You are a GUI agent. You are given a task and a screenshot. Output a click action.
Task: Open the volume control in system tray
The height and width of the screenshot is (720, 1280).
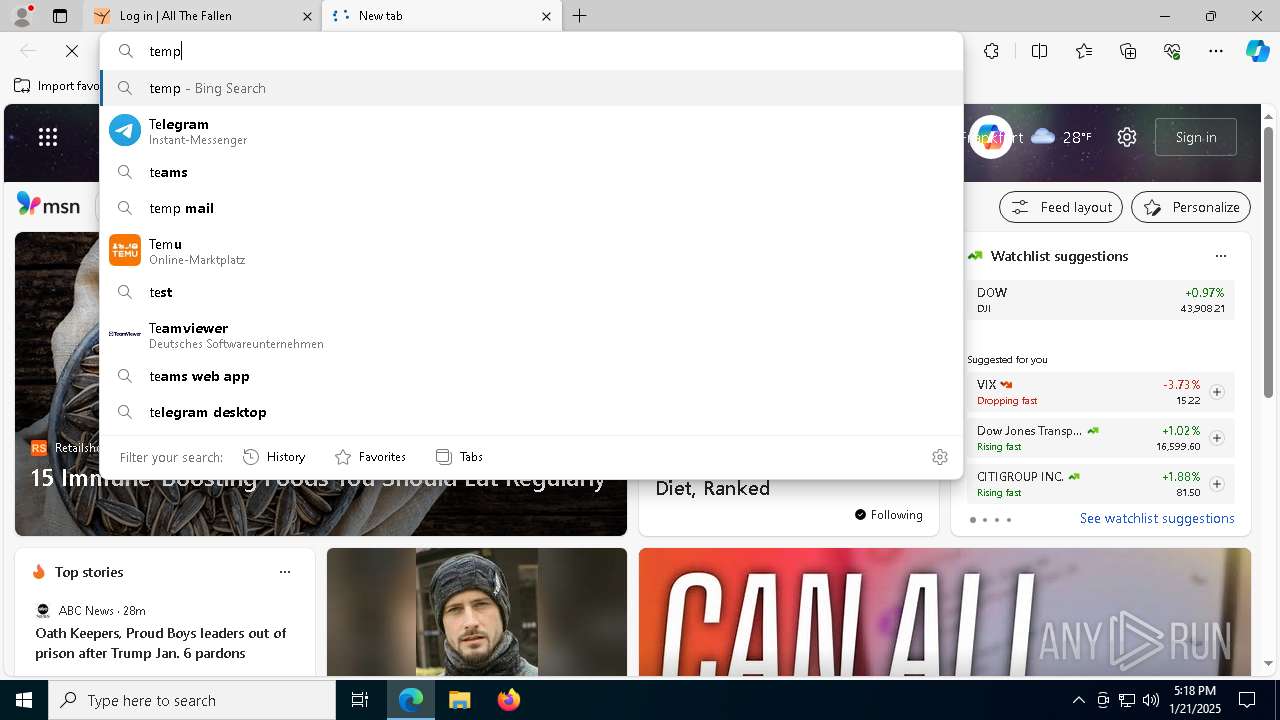tap(1150, 700)
